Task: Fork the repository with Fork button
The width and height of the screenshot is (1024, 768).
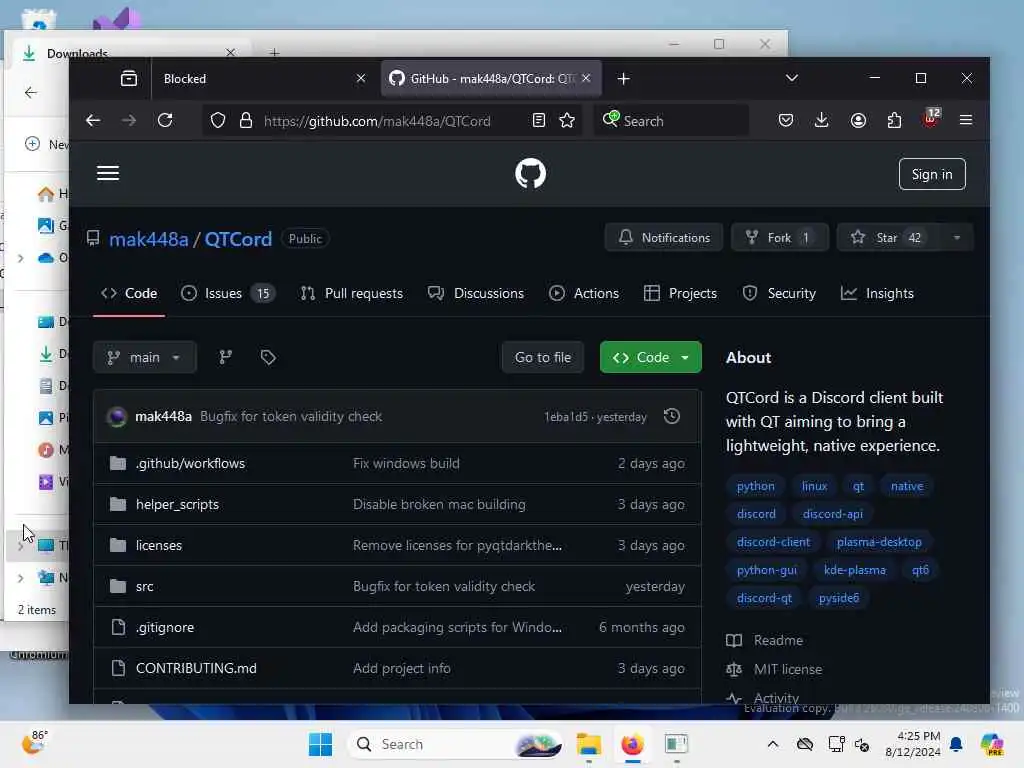Action: click(x=780, y=238)
